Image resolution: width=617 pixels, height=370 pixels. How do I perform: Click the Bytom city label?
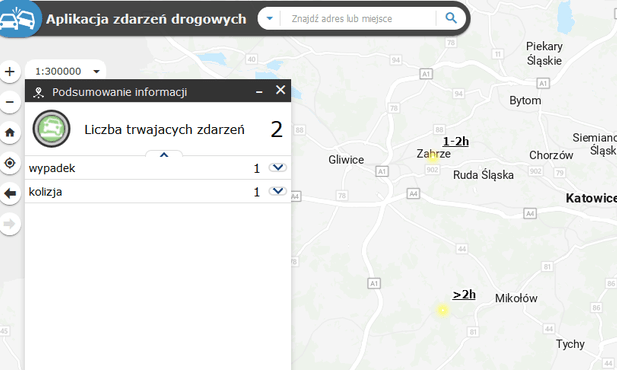(x=525, y=101)
